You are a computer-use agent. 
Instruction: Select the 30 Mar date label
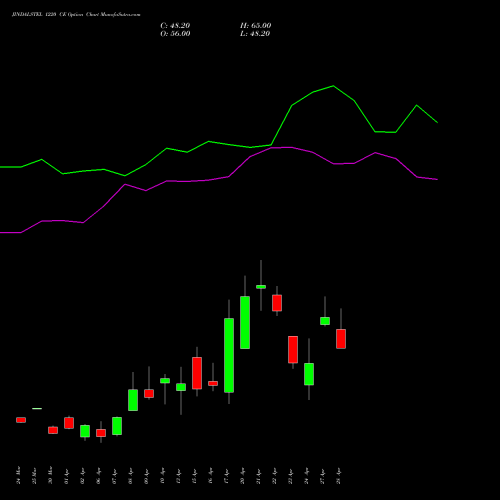50,475
